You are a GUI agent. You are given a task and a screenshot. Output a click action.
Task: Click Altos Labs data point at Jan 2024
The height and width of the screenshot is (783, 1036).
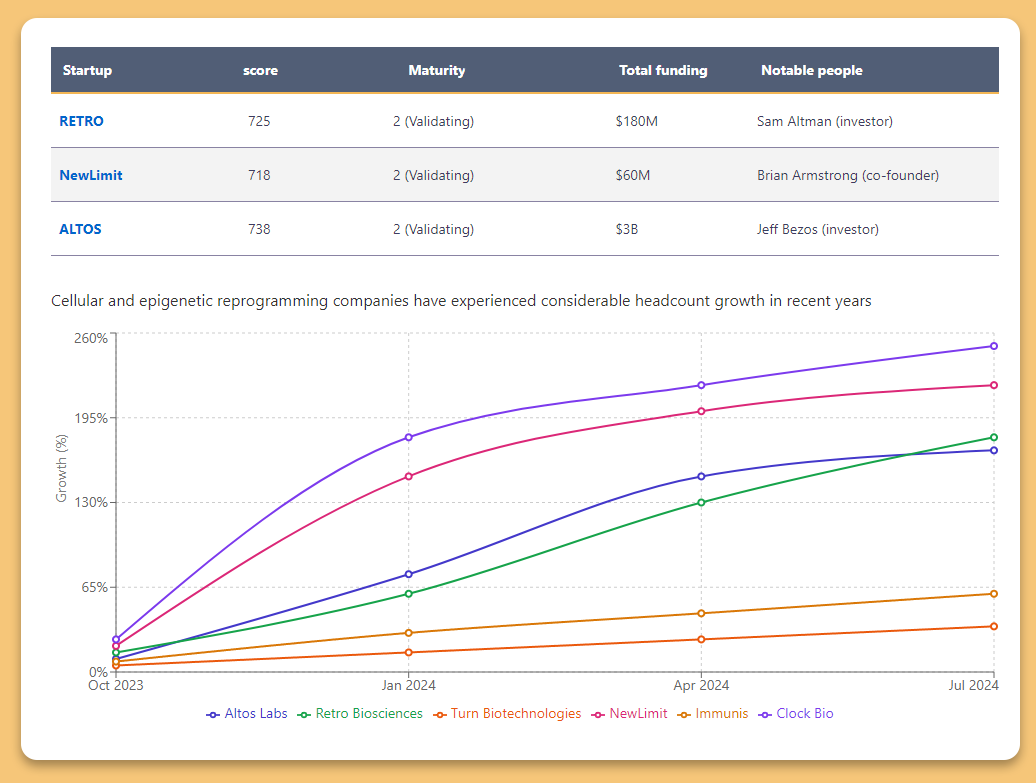click(x=408, y=574)
